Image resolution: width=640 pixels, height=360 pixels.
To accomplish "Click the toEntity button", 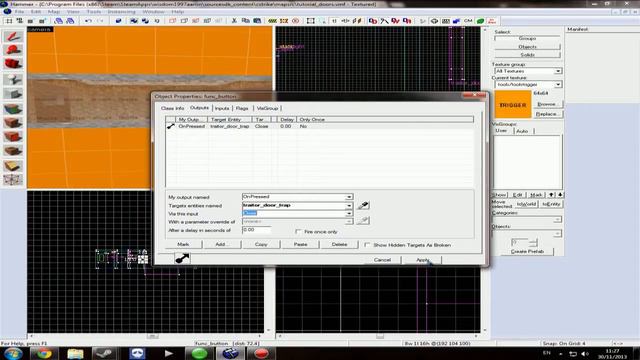I will 551,204.
